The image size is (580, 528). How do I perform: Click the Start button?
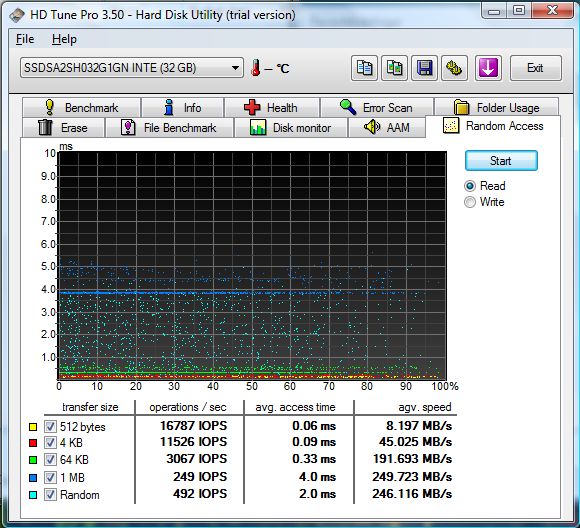(x=501, y=161)
